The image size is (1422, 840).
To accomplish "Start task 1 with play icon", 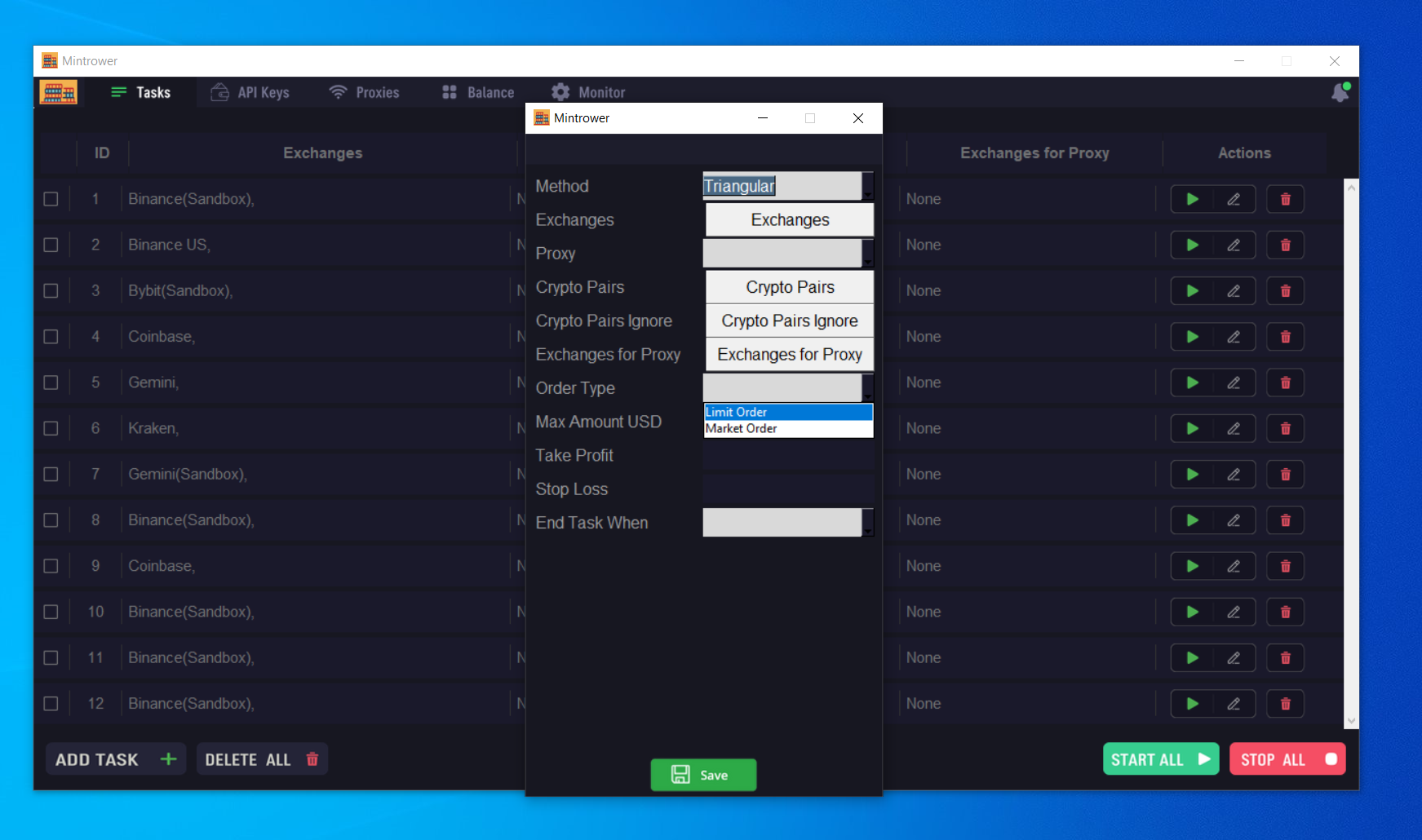I will pos(1192,199).
